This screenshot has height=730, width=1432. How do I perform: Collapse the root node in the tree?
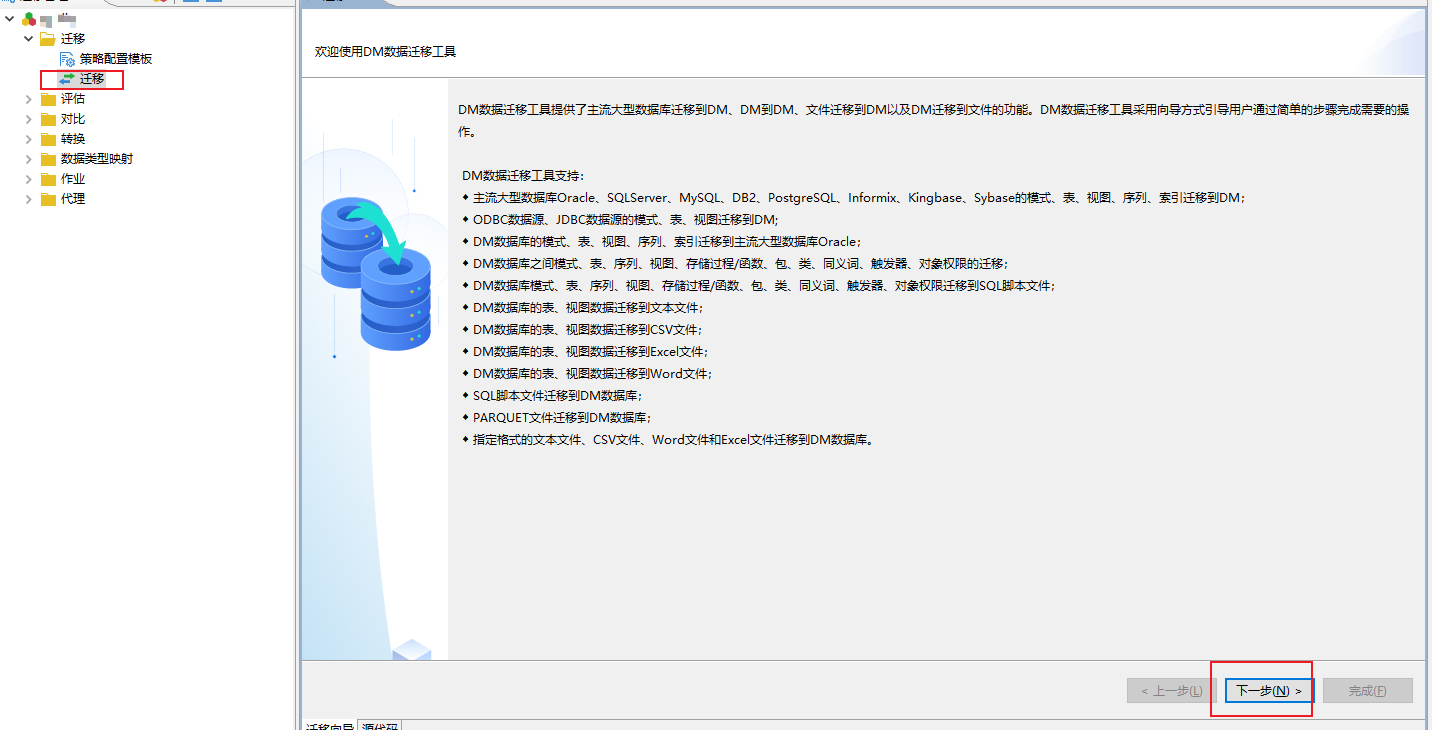click(x=9, y=19)
